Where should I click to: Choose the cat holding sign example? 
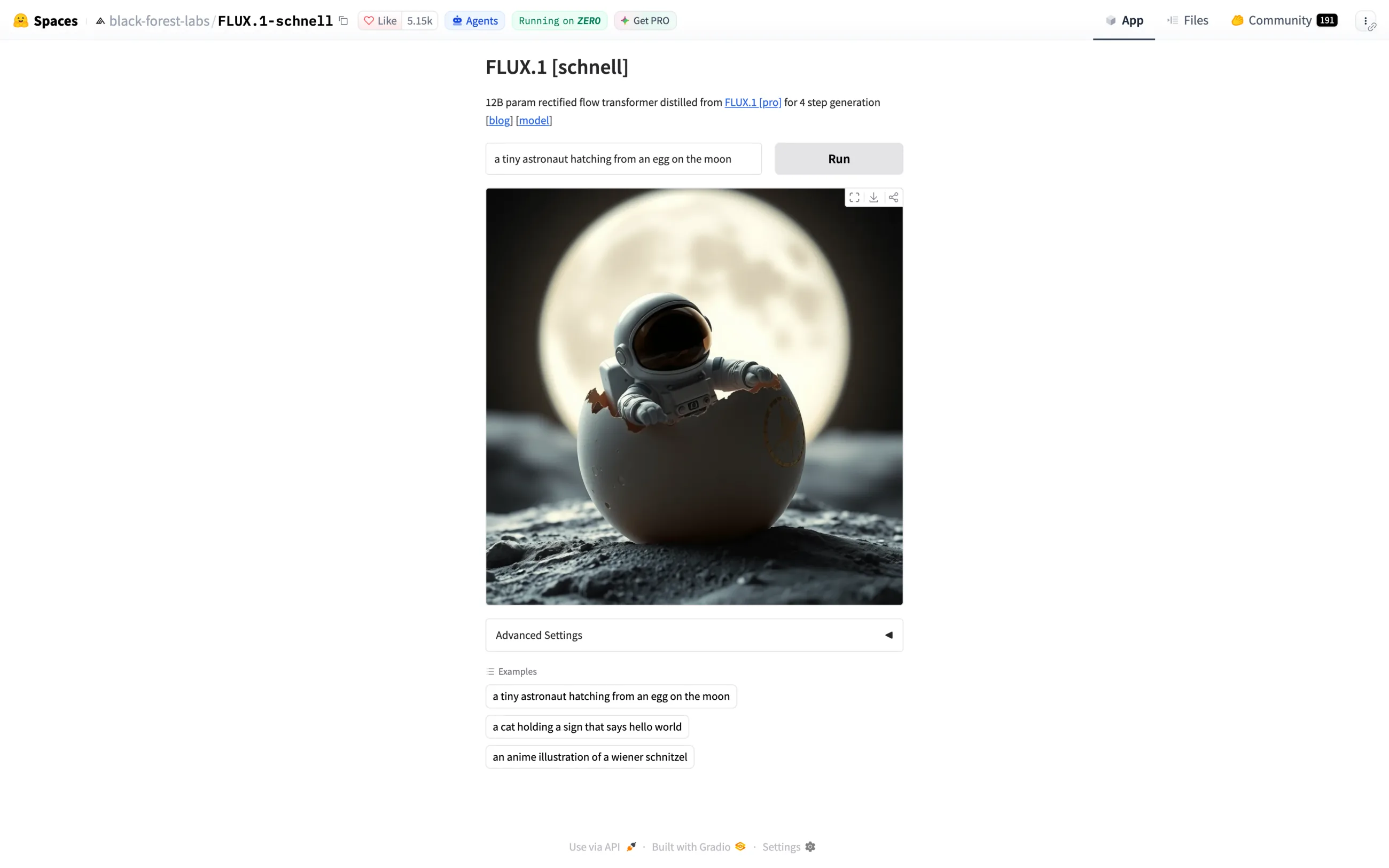(x=587, y=726)
